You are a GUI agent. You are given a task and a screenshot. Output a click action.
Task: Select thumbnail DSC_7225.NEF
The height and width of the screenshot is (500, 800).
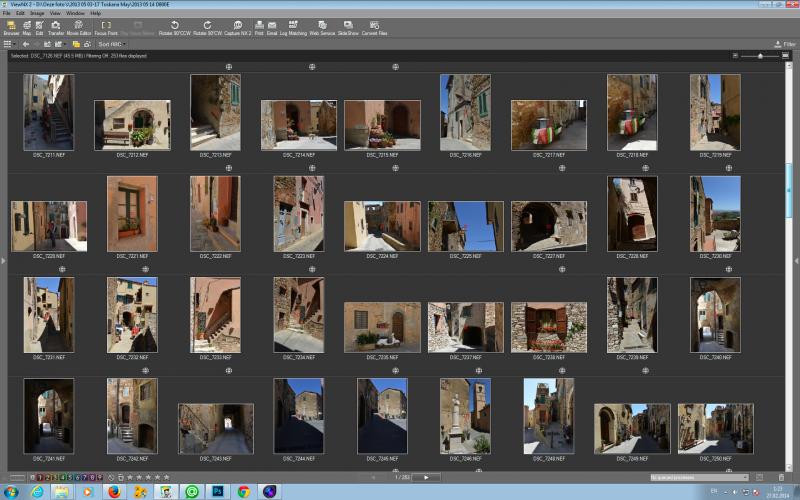tap(465, 226)
